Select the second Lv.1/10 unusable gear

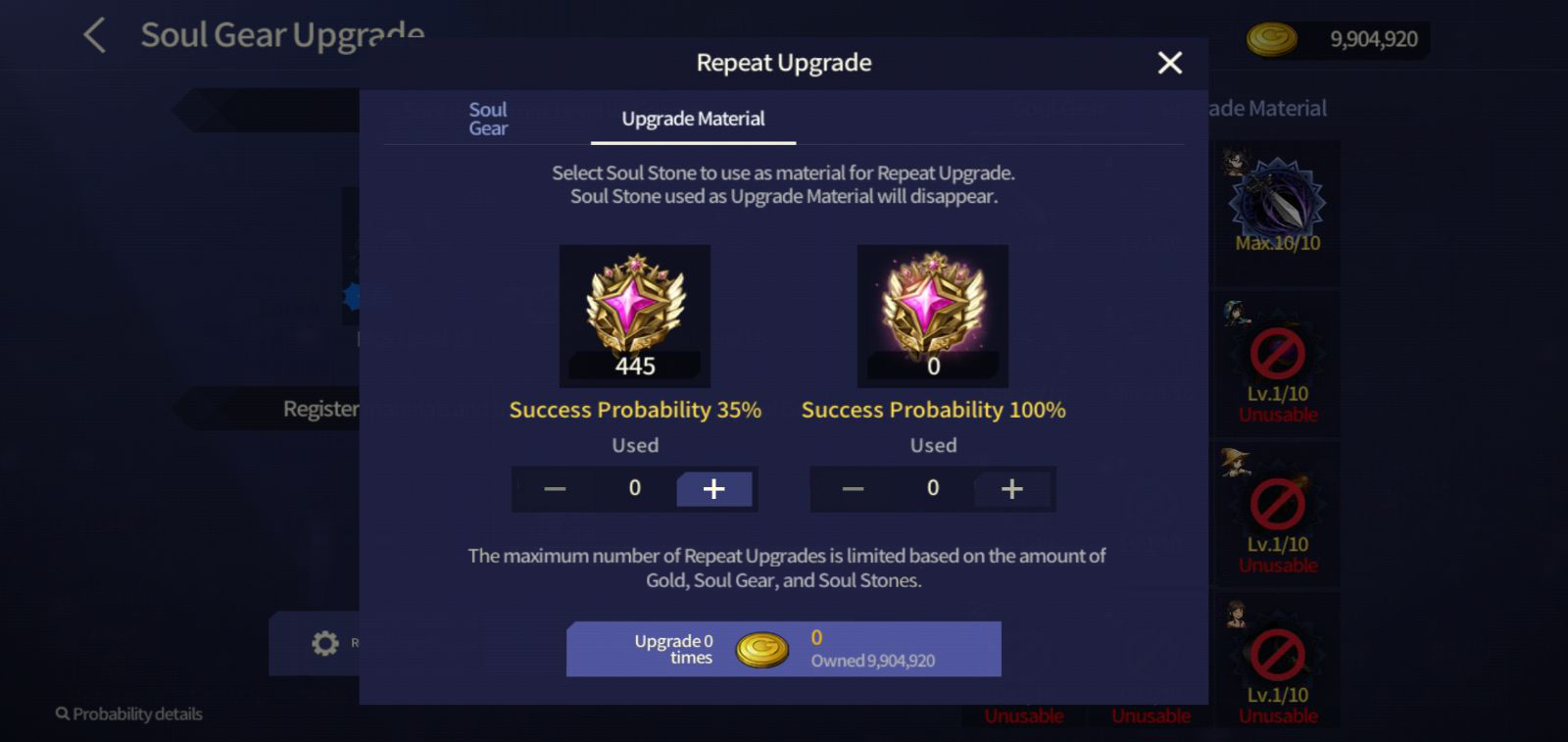pos(1277,513)
